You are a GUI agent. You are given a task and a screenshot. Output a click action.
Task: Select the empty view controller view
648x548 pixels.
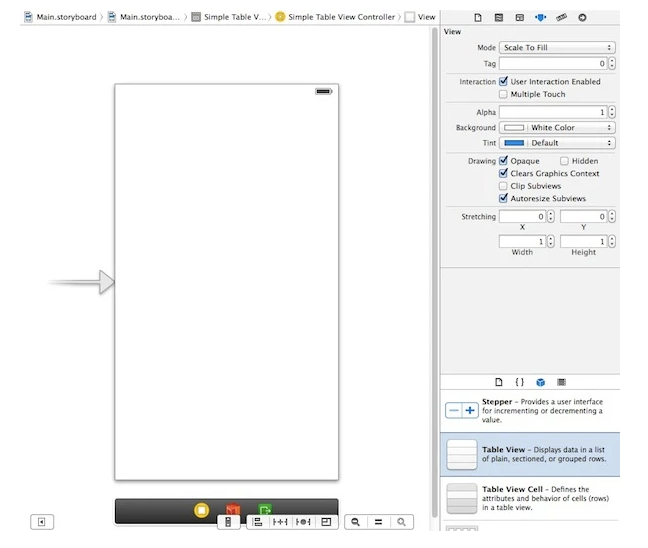coord(226,282)
